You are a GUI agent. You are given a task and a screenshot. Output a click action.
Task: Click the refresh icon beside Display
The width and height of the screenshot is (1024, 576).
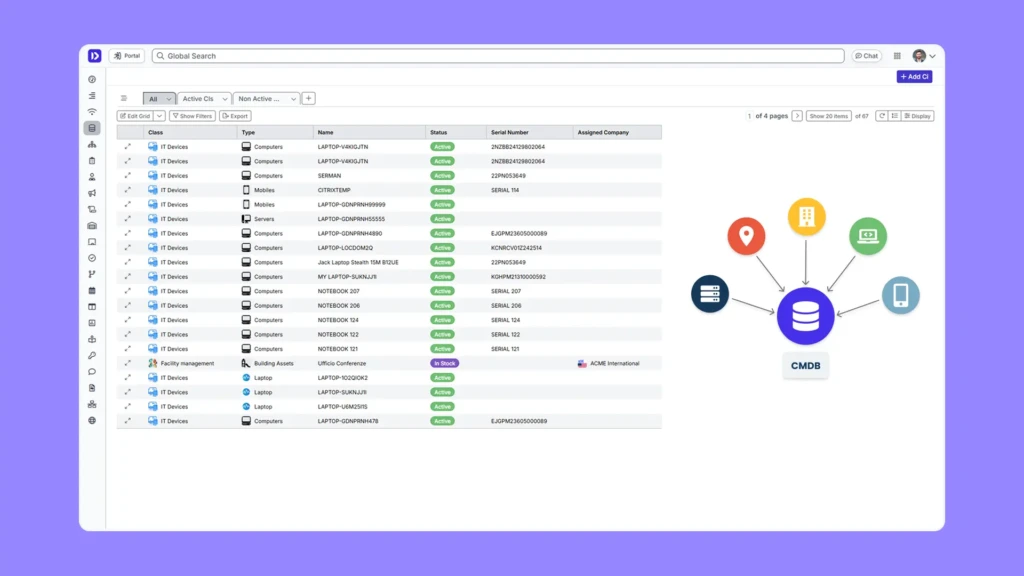coord(882,116)
